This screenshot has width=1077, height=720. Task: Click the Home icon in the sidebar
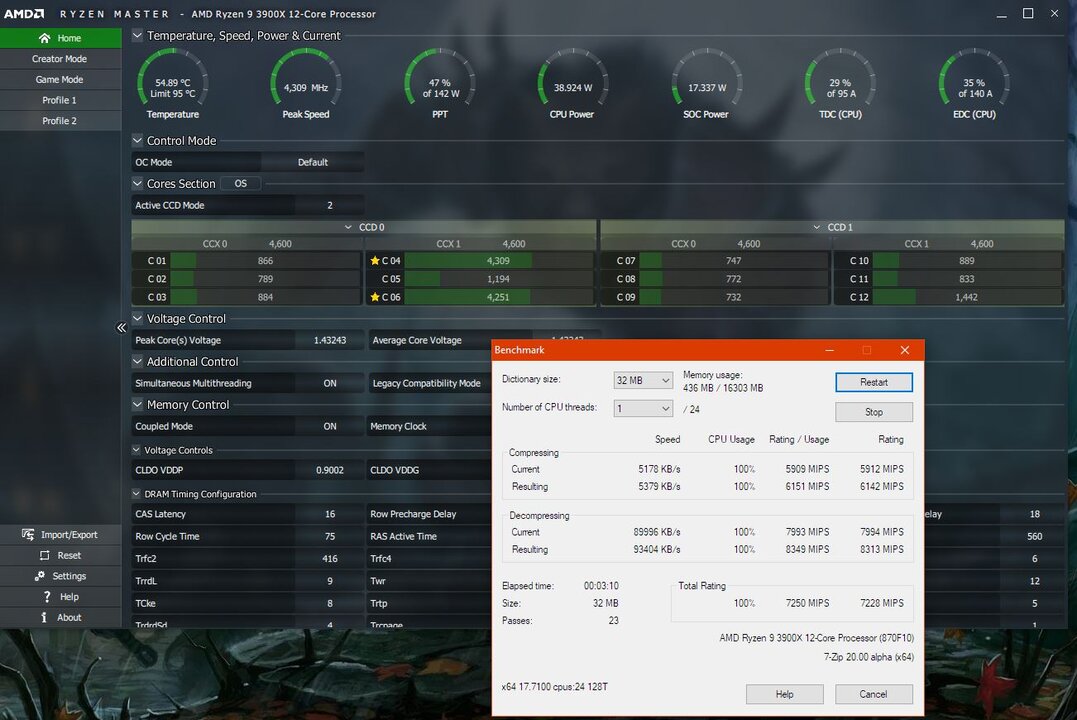(44, 38)
